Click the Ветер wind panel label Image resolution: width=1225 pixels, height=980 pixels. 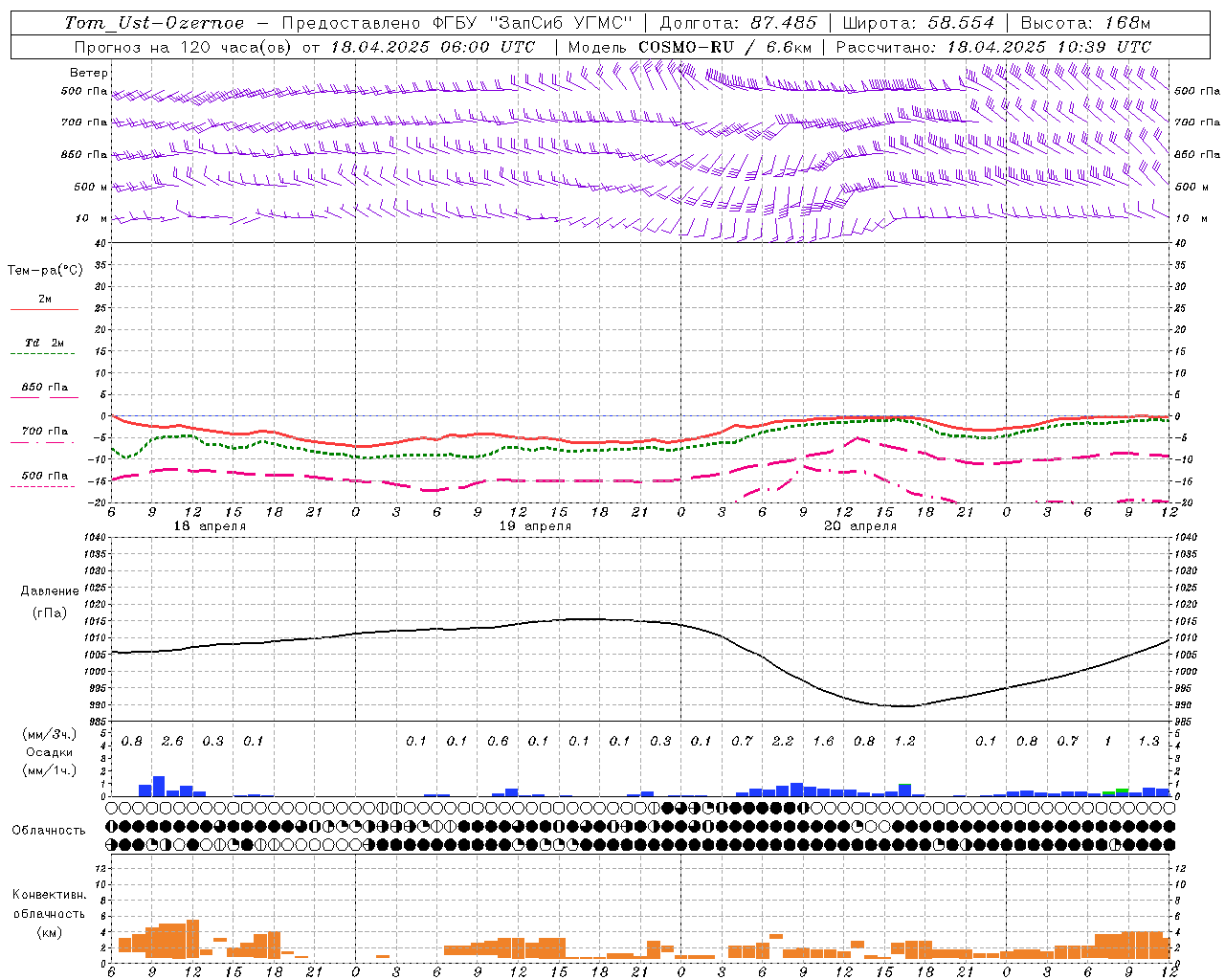pyautogui.click(x=89, y=73)
